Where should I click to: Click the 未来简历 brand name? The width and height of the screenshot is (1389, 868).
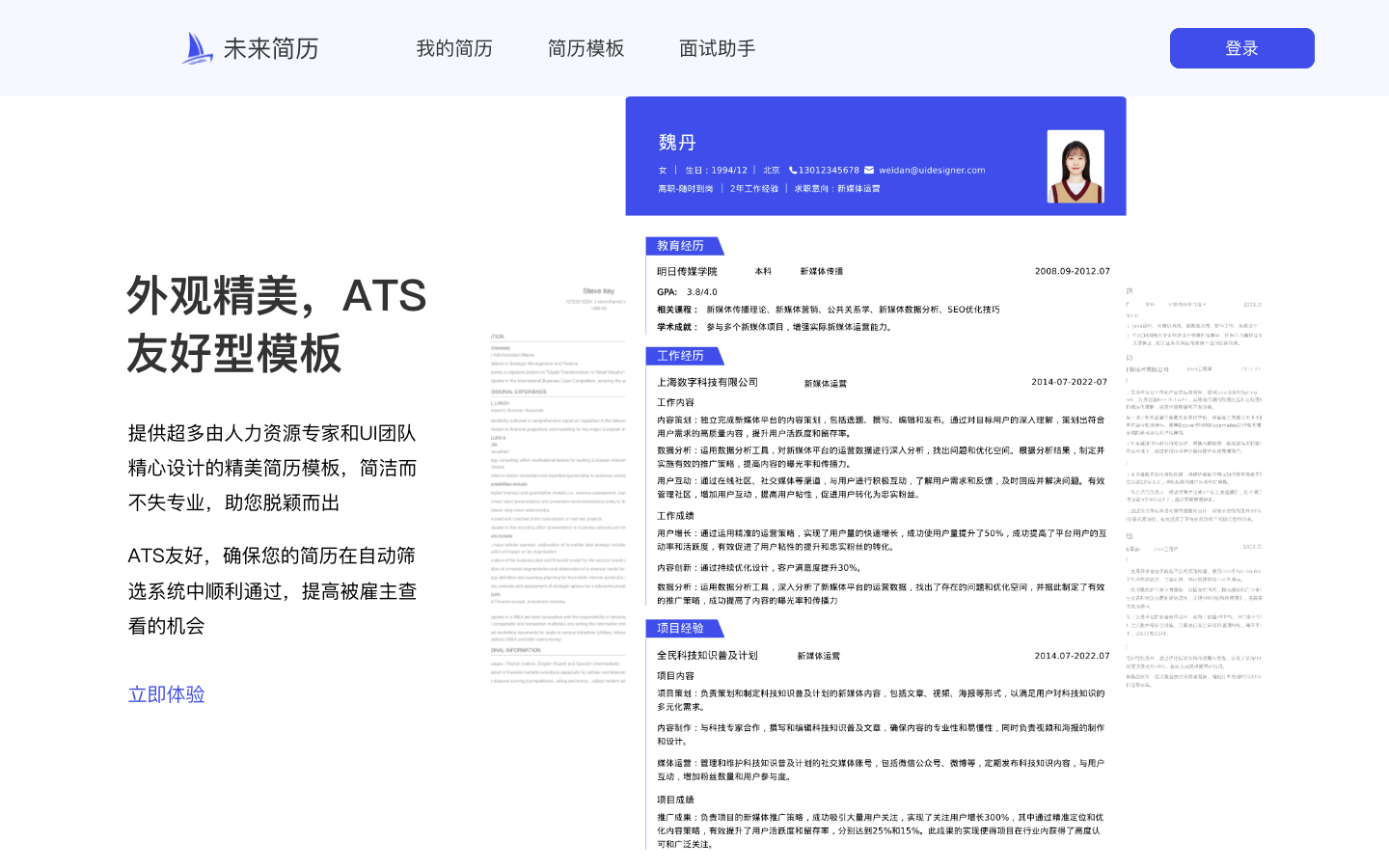[271, 48]
